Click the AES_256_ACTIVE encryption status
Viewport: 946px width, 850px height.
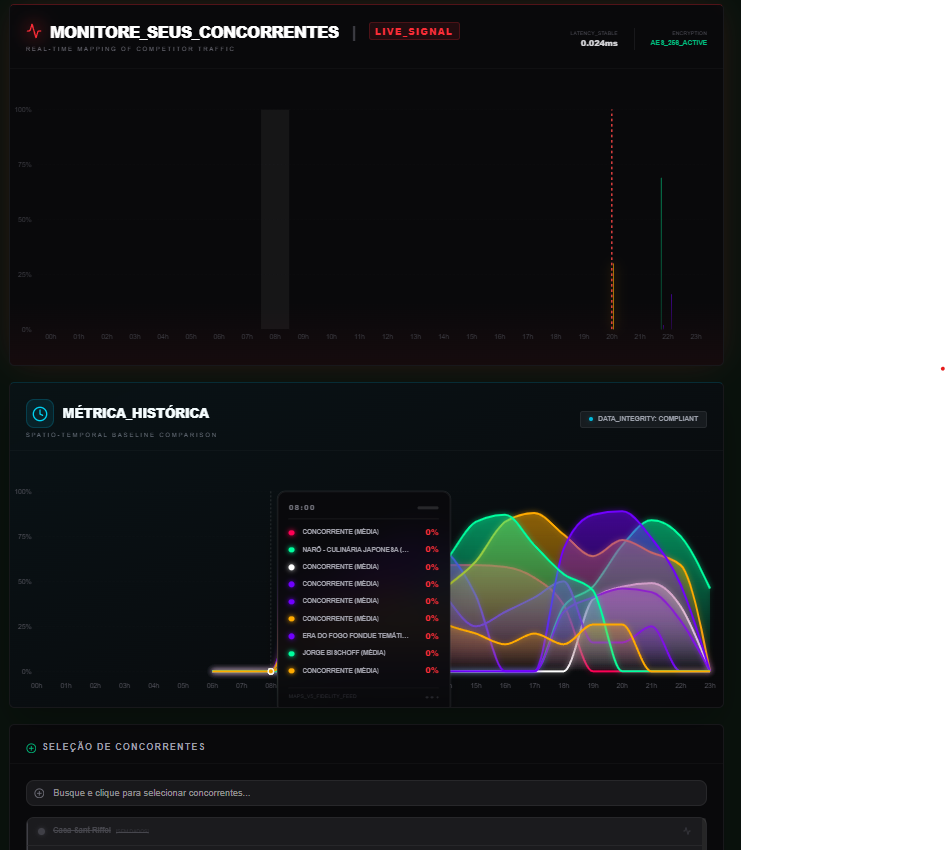coord(678,43)
